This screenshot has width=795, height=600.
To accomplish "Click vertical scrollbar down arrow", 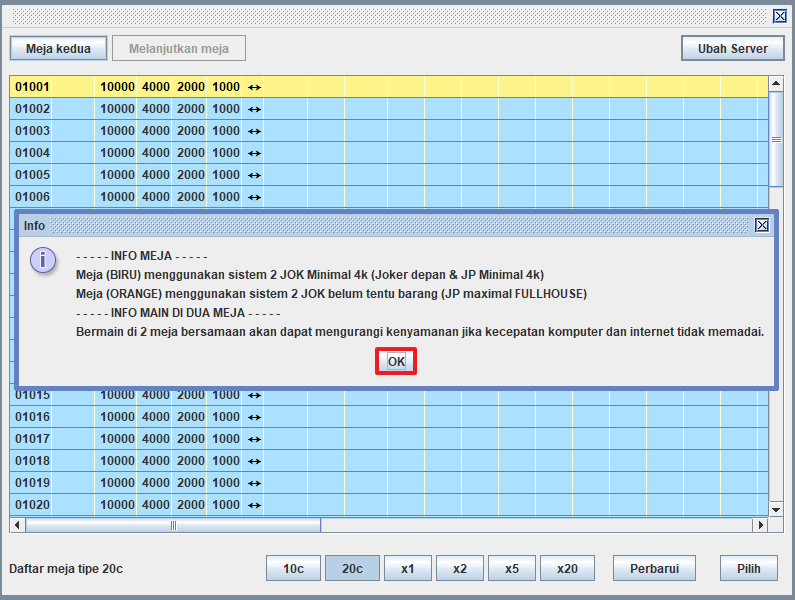I will pos(776,510).
